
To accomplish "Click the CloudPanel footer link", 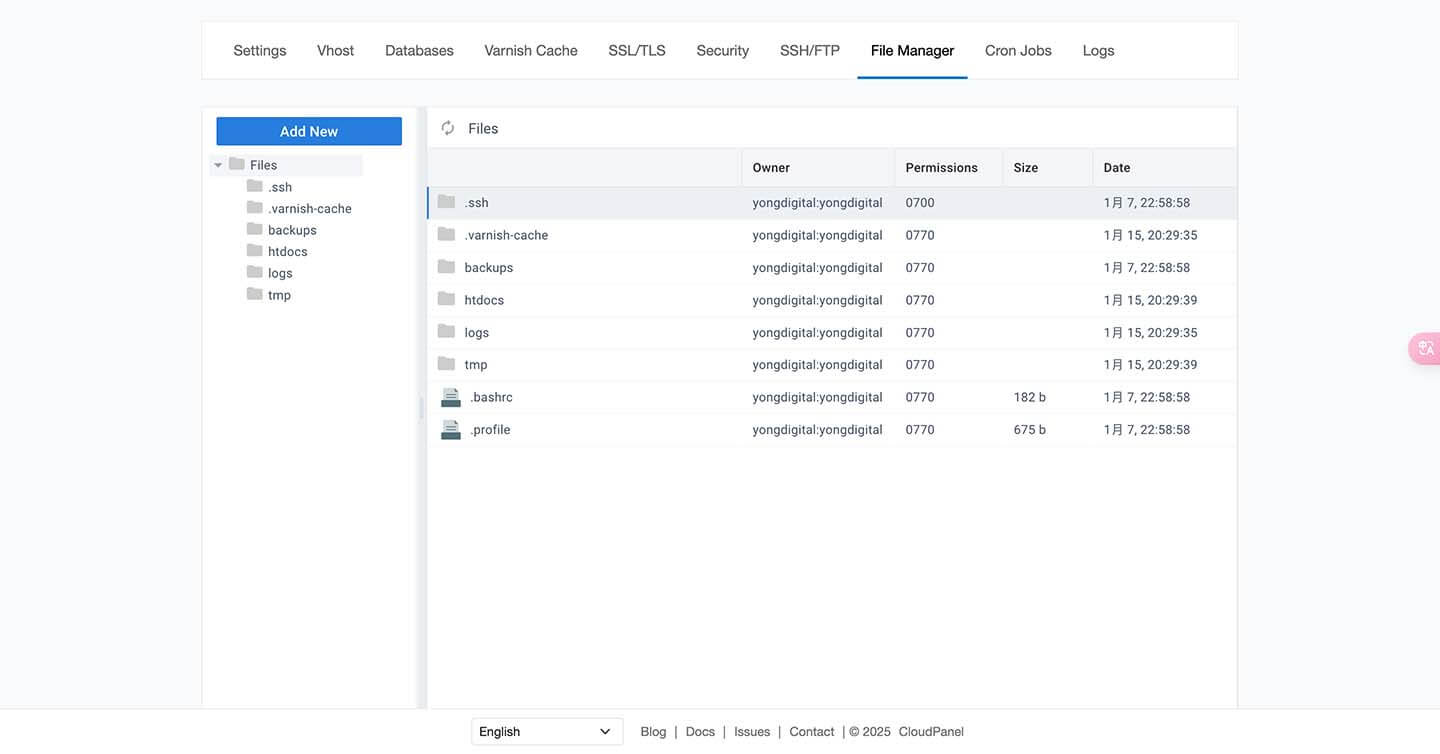I will 931,732.
